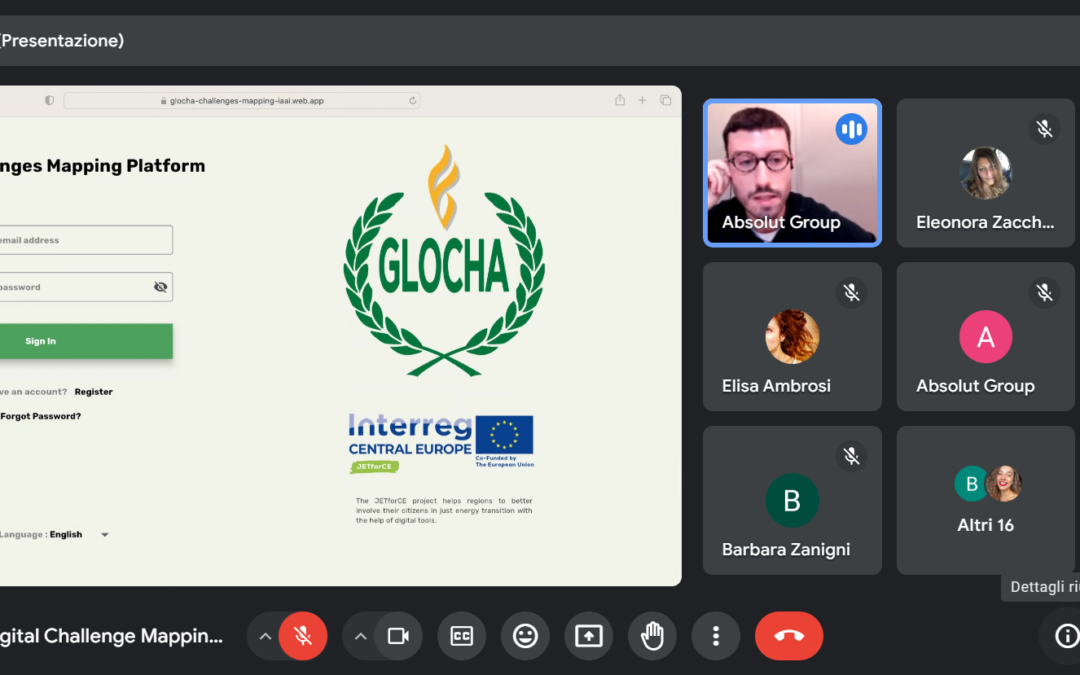Expand audio settings chevron beside microphone

[x=264, y=636]
